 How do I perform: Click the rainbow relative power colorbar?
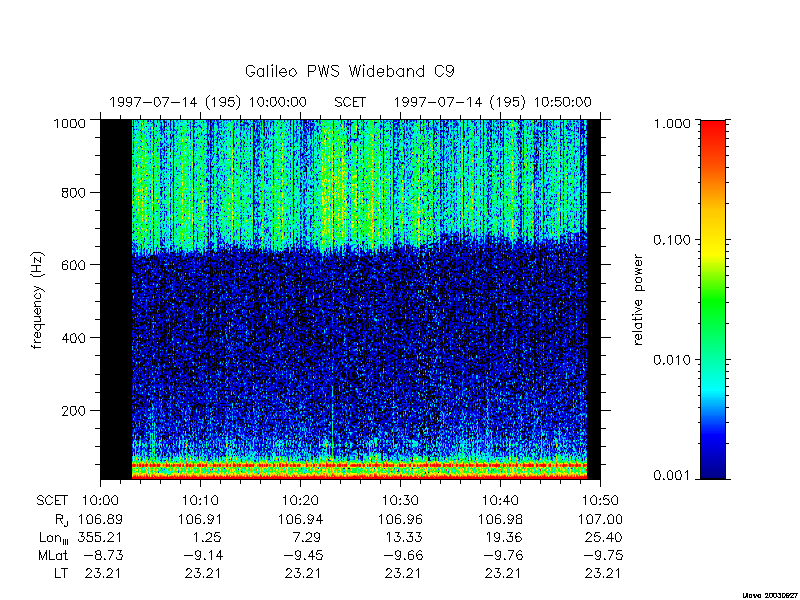click(x=713, y=299)
